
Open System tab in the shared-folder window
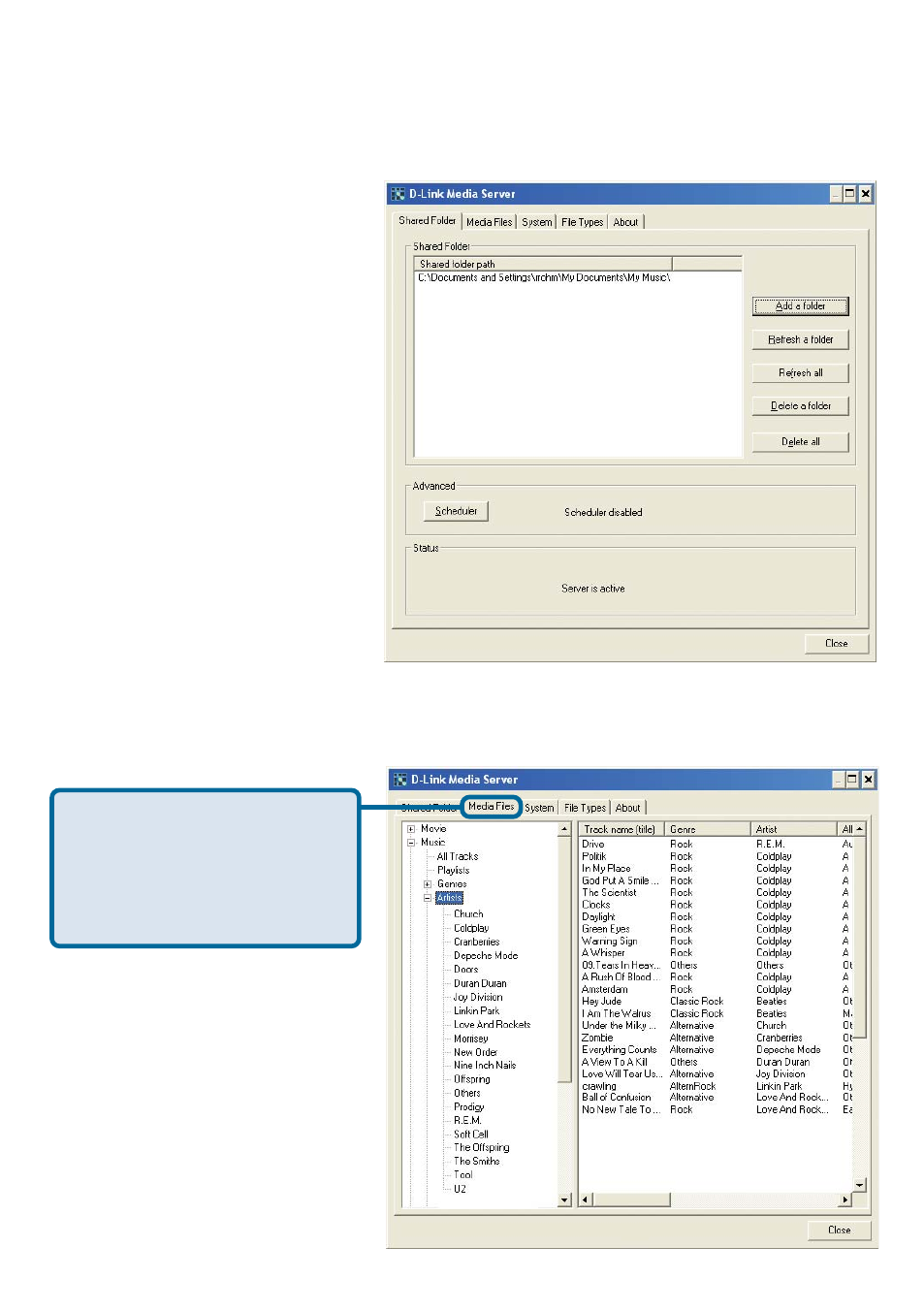pos(536,222)
